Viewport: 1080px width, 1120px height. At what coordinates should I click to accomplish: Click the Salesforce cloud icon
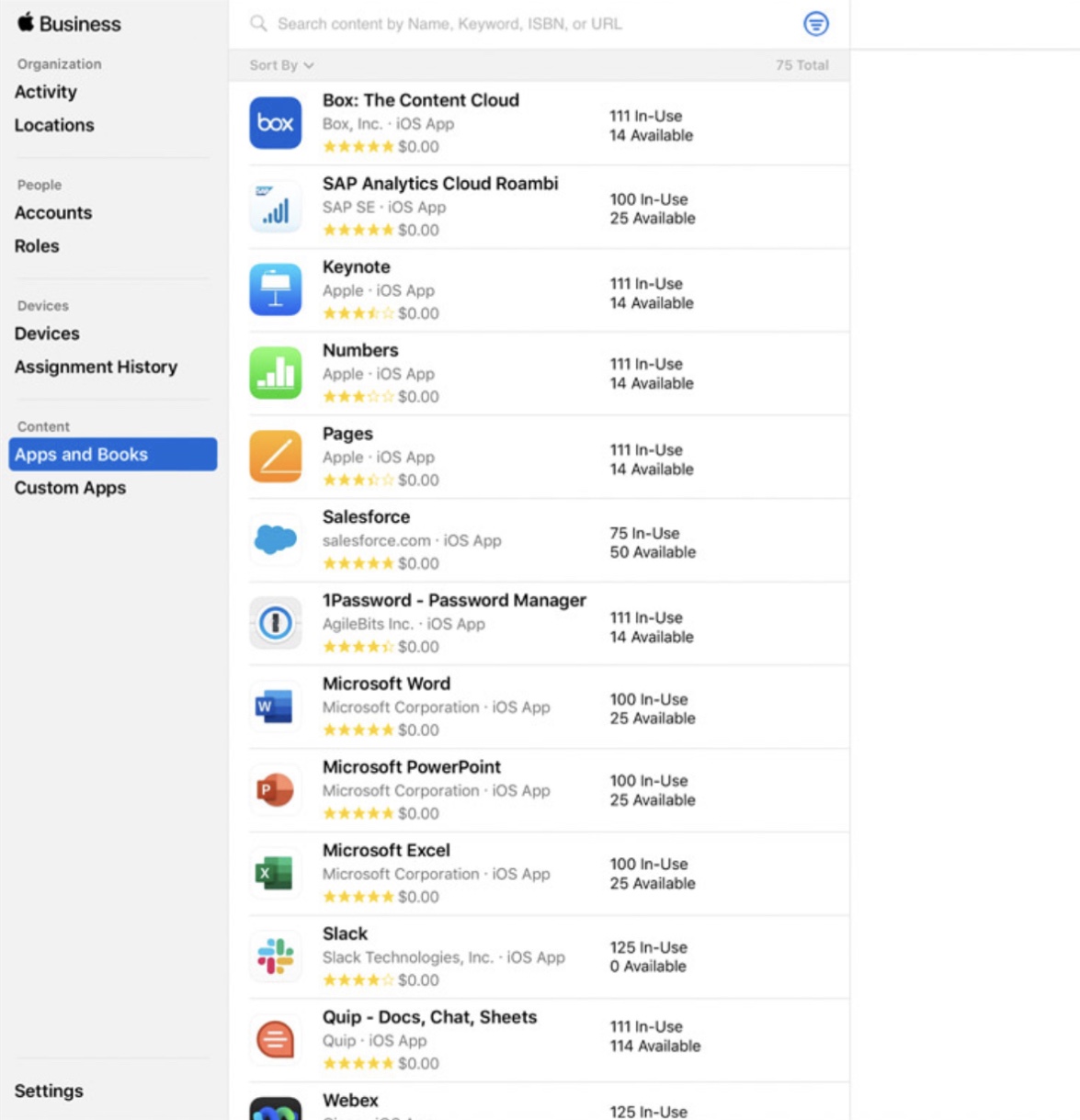click(x=275, y=539)
